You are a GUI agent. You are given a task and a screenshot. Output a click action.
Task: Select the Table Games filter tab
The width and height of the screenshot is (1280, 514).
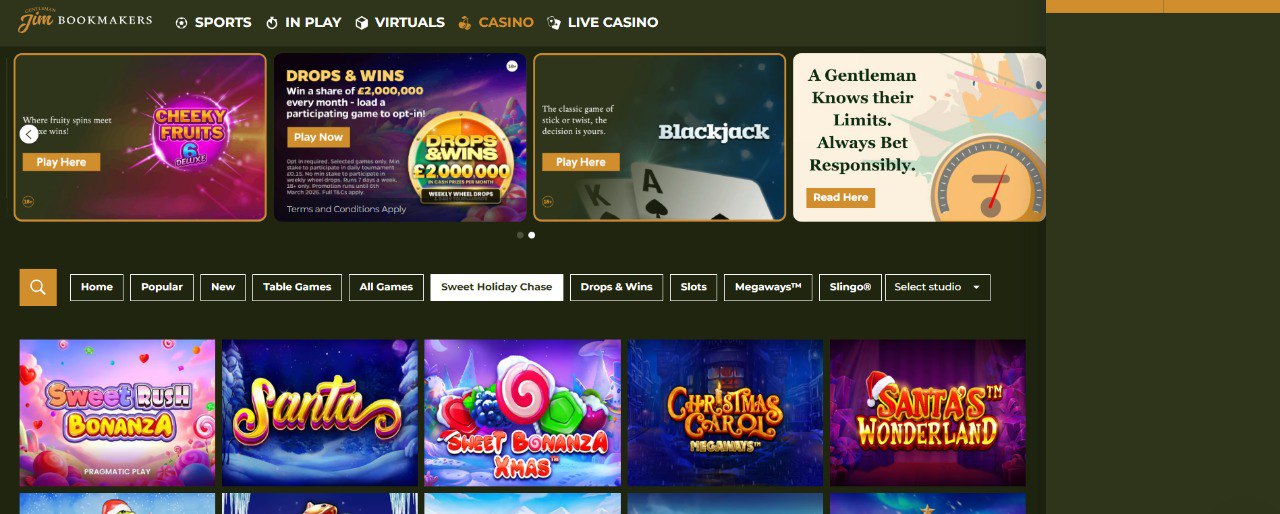click(x=297, y=287)
